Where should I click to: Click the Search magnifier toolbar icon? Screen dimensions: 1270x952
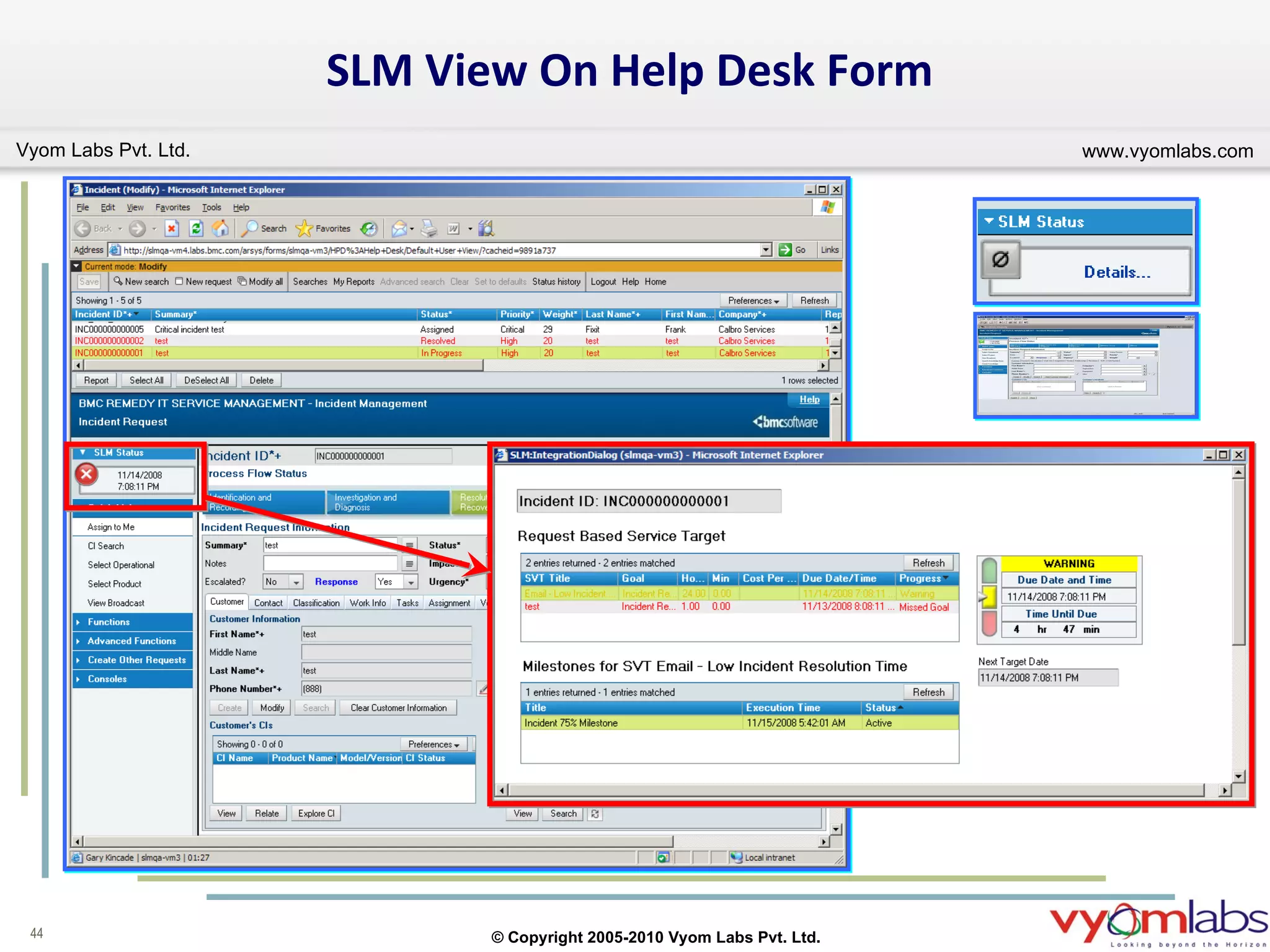249,229
